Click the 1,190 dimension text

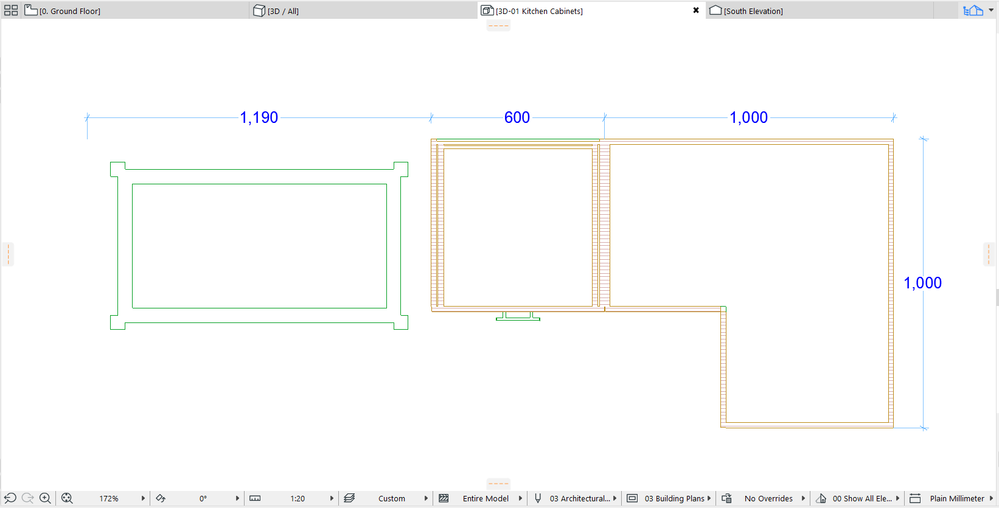[x=259, y=117]
